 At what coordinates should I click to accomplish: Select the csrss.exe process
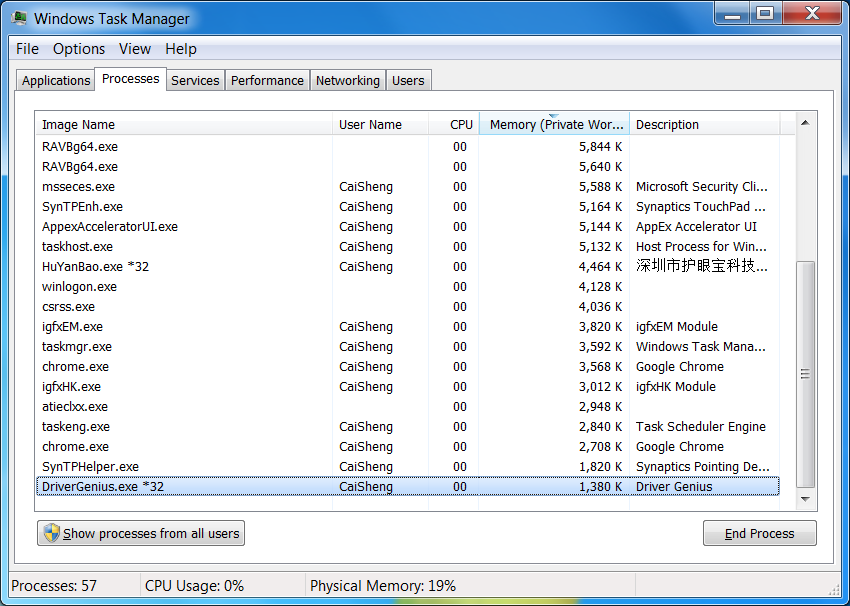408,307
